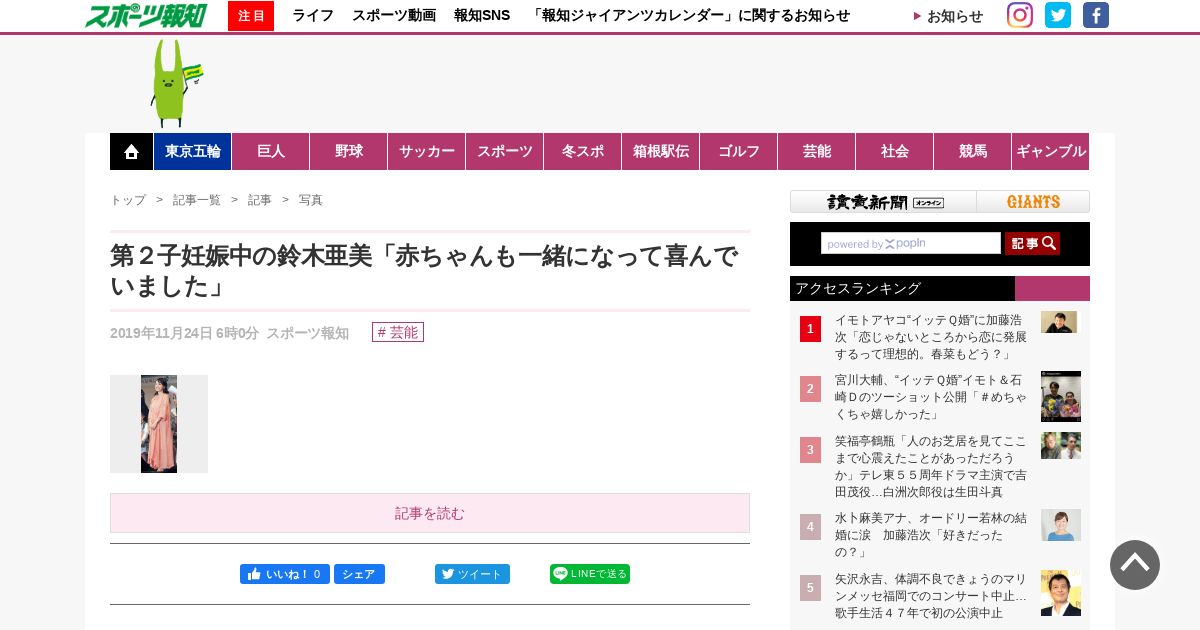Open the サッカー section
Screen dimensions: 1200x630
(427, 152)
